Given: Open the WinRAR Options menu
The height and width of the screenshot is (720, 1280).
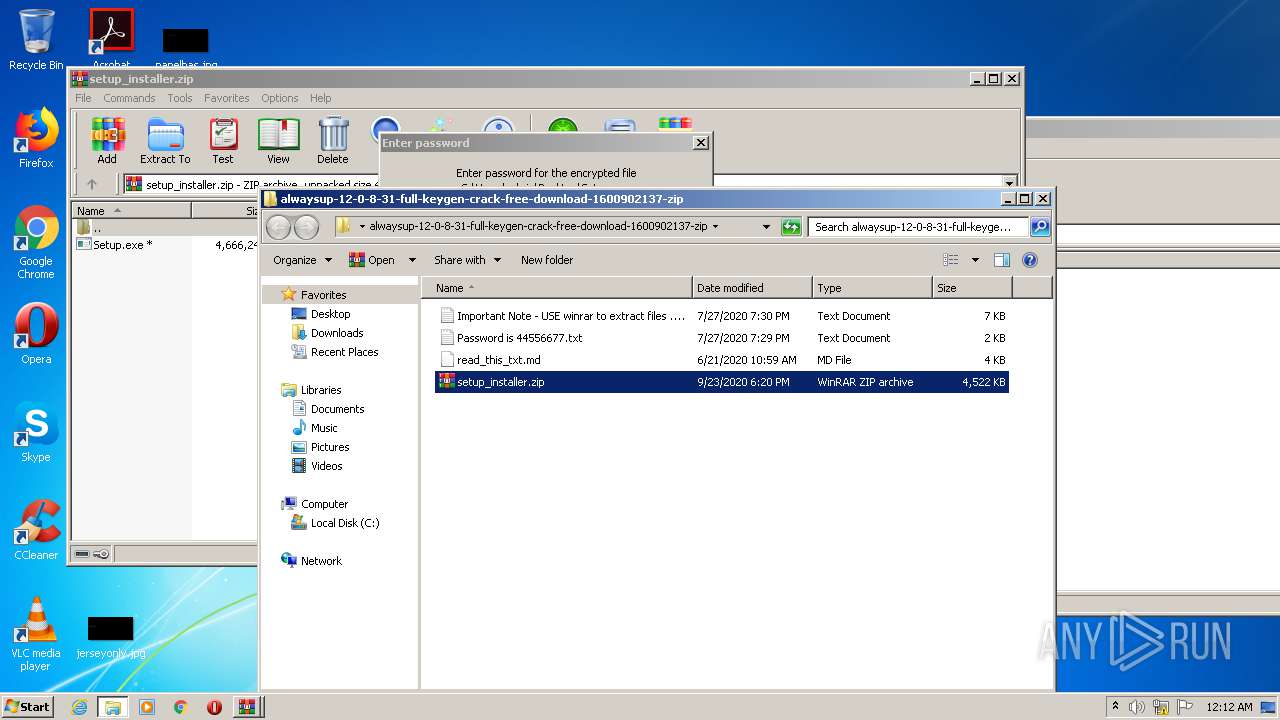Looking at the screenshot, I should point(280,98).
